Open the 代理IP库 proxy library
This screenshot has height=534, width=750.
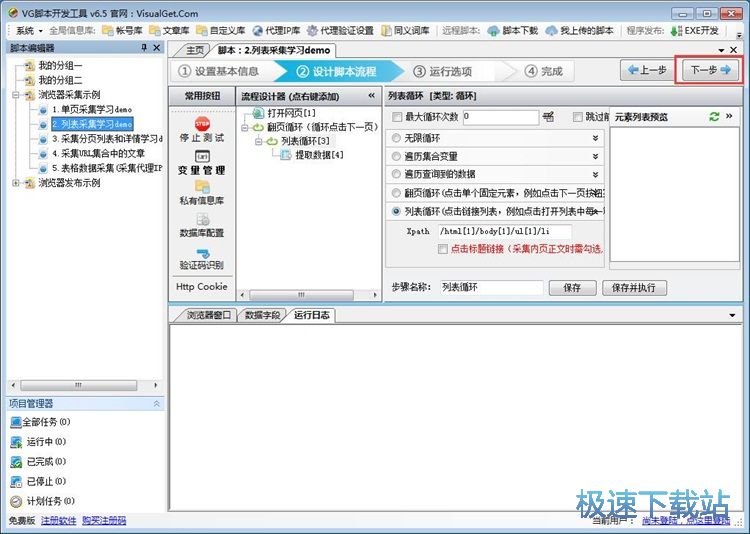pos(276,31)
